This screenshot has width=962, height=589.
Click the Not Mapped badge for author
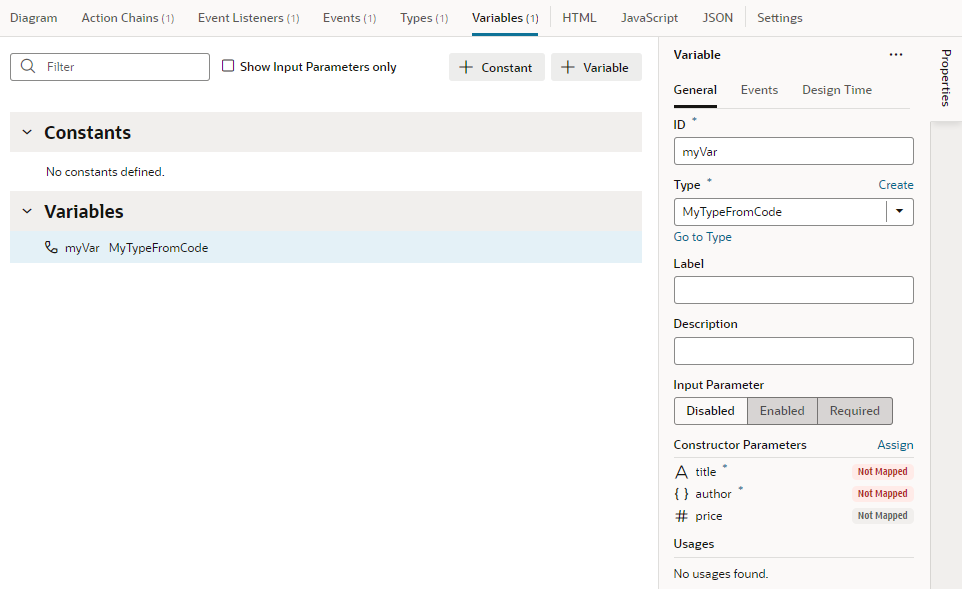882,493
